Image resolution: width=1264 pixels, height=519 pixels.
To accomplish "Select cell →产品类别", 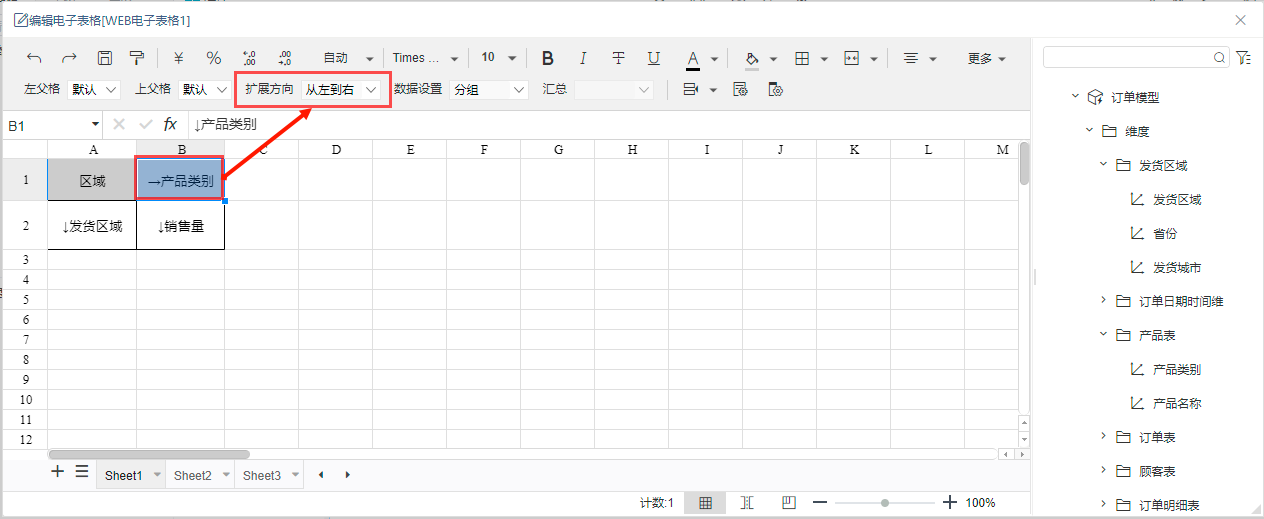I will click(x=180, y=181).
